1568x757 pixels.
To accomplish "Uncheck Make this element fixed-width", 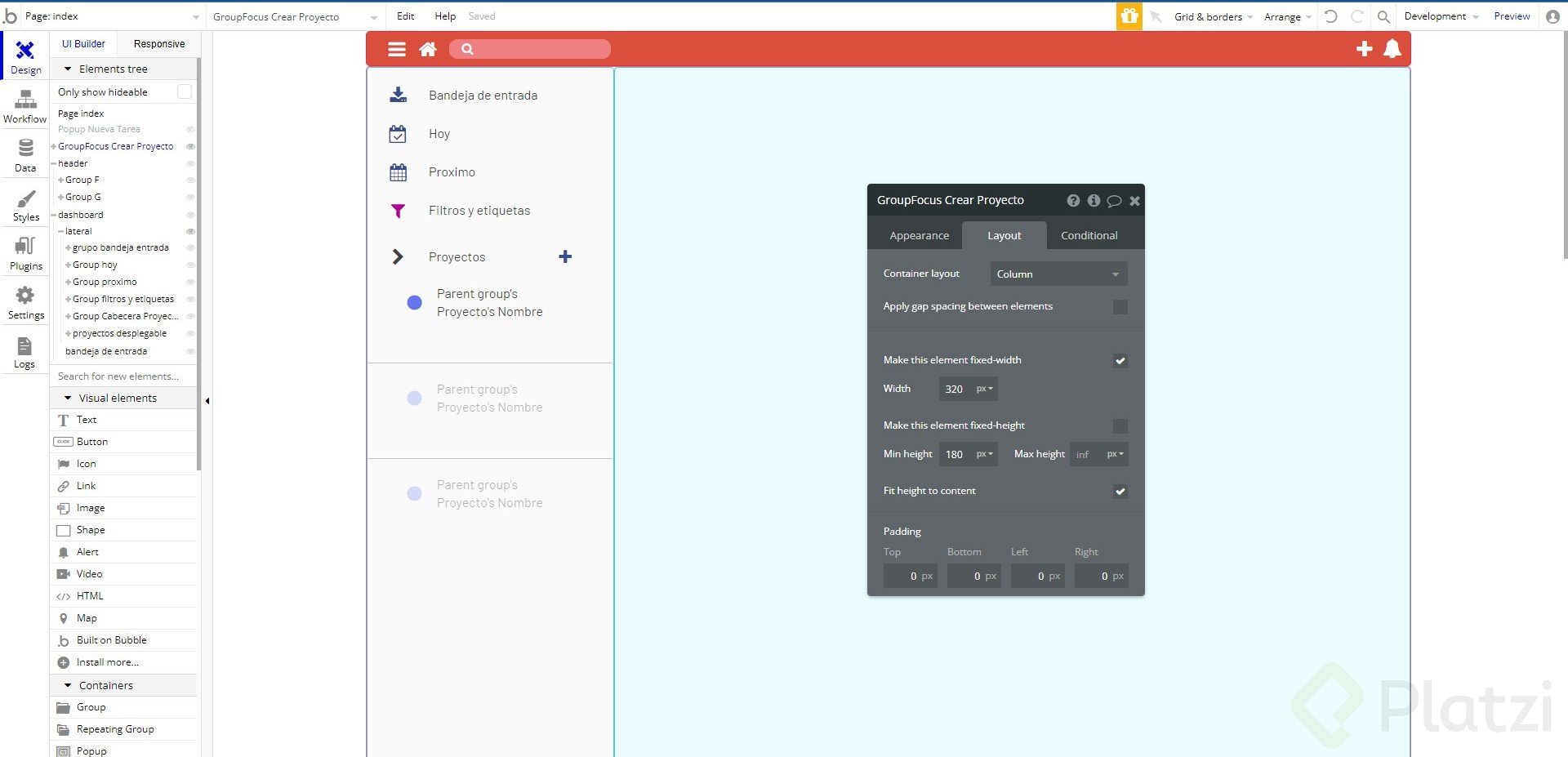I will tap(1120, 360).
